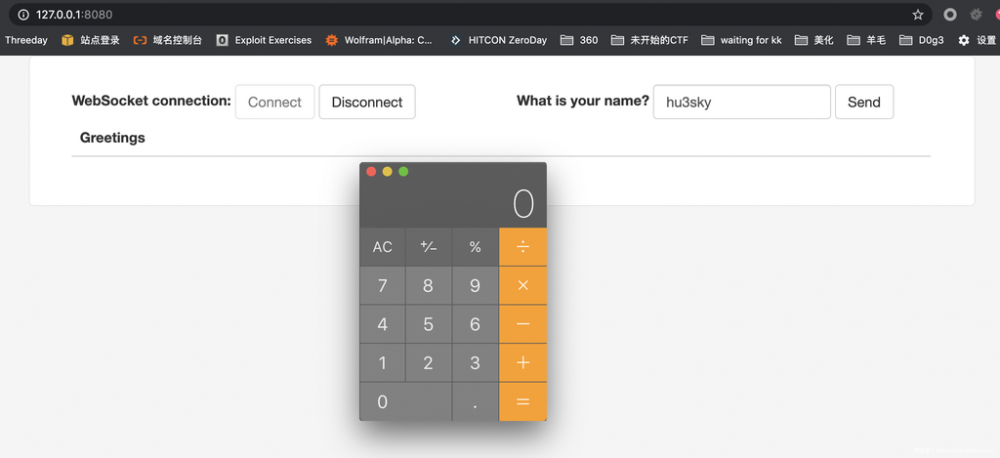Open the Exploit Exercises bookmark

(x=264, y=40)
